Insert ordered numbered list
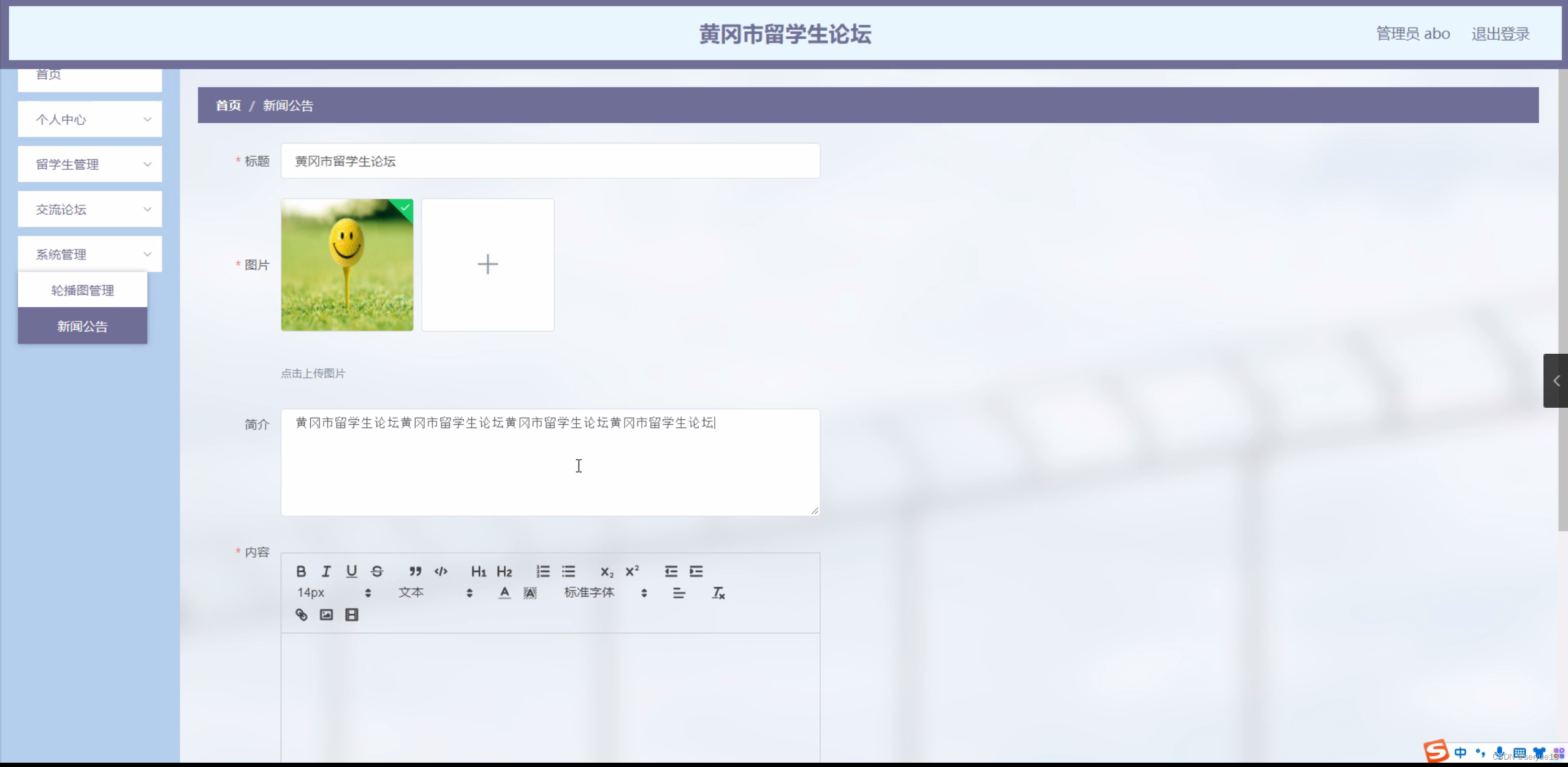1568x767 pixels. (543, 571)
